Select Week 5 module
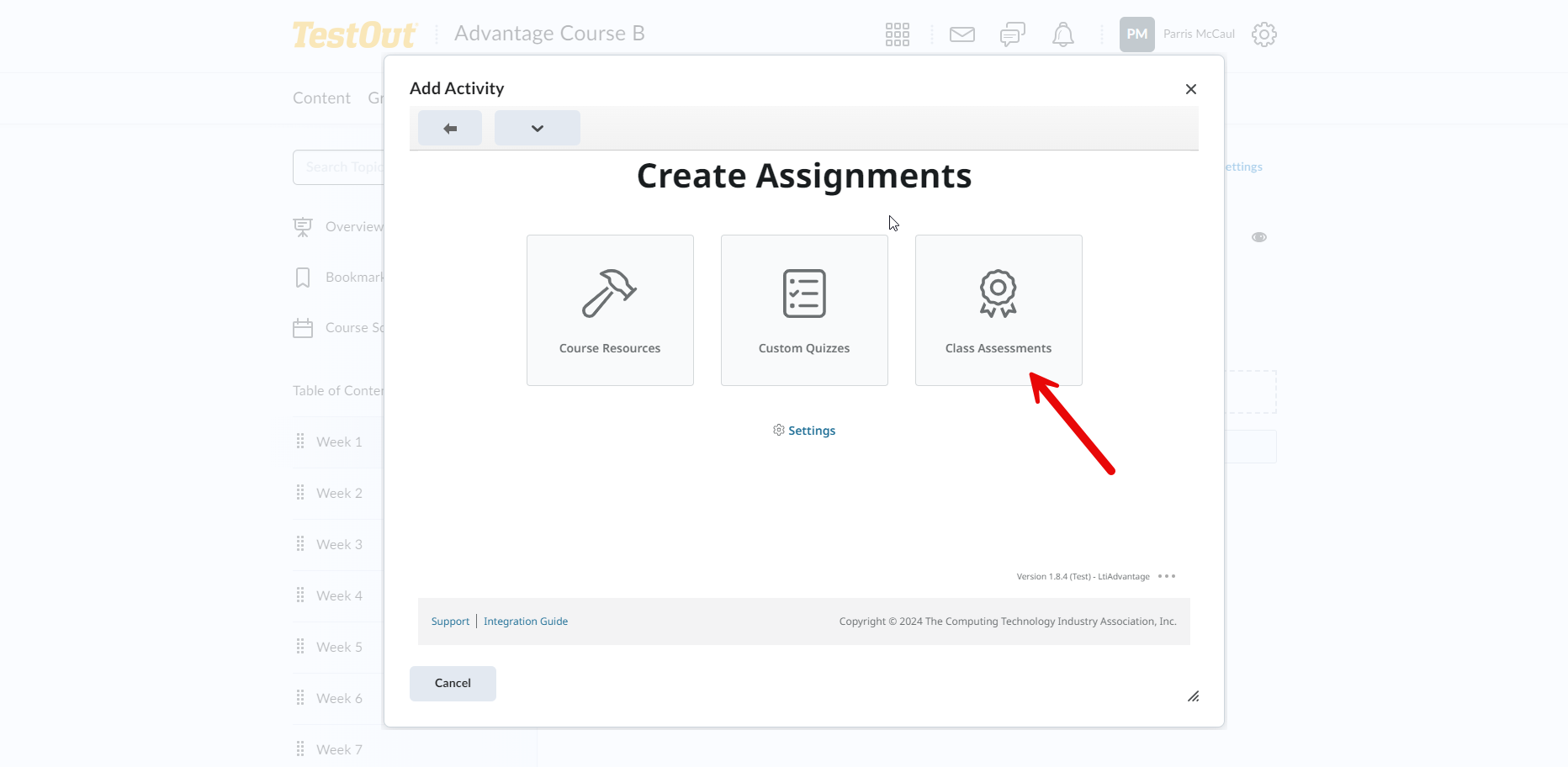The image size is (1568, 767). pyautogui.click(x=339, y=648)
